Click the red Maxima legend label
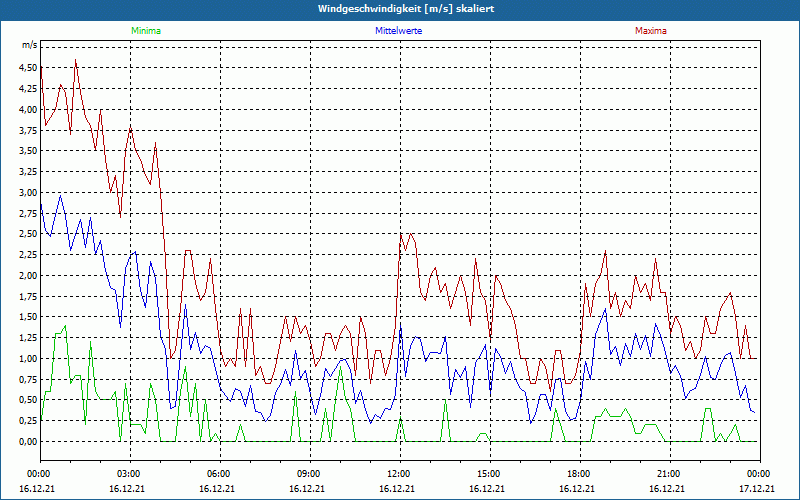The image size is (800, 500). tap(651, 31)
